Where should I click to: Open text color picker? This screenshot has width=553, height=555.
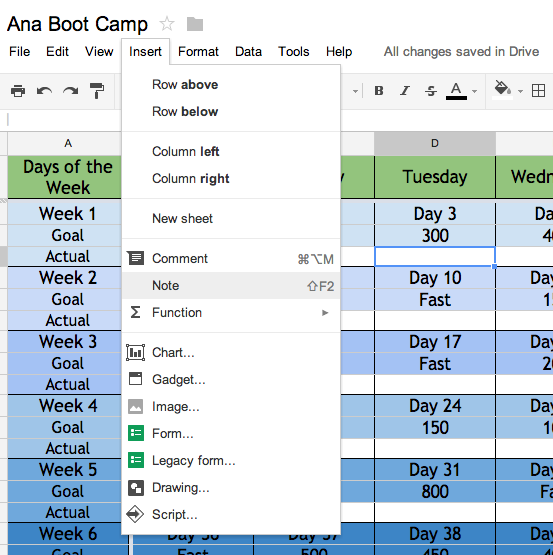pos(456,91)
